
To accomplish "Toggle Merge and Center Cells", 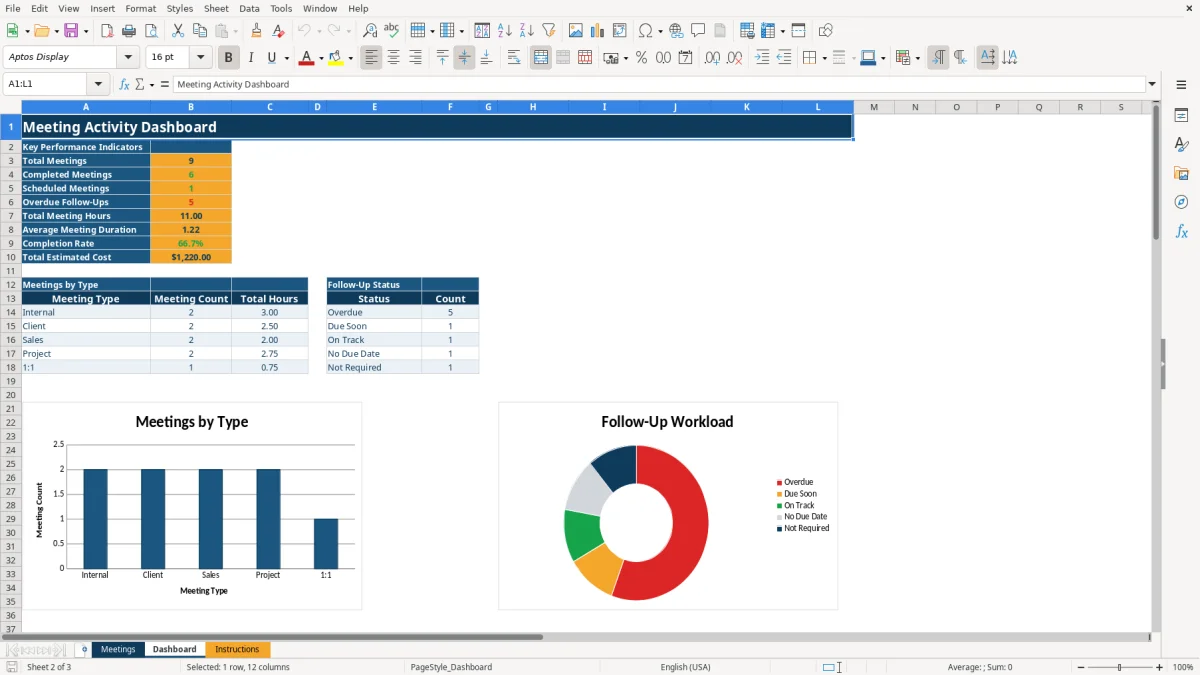I will point(541,58).
